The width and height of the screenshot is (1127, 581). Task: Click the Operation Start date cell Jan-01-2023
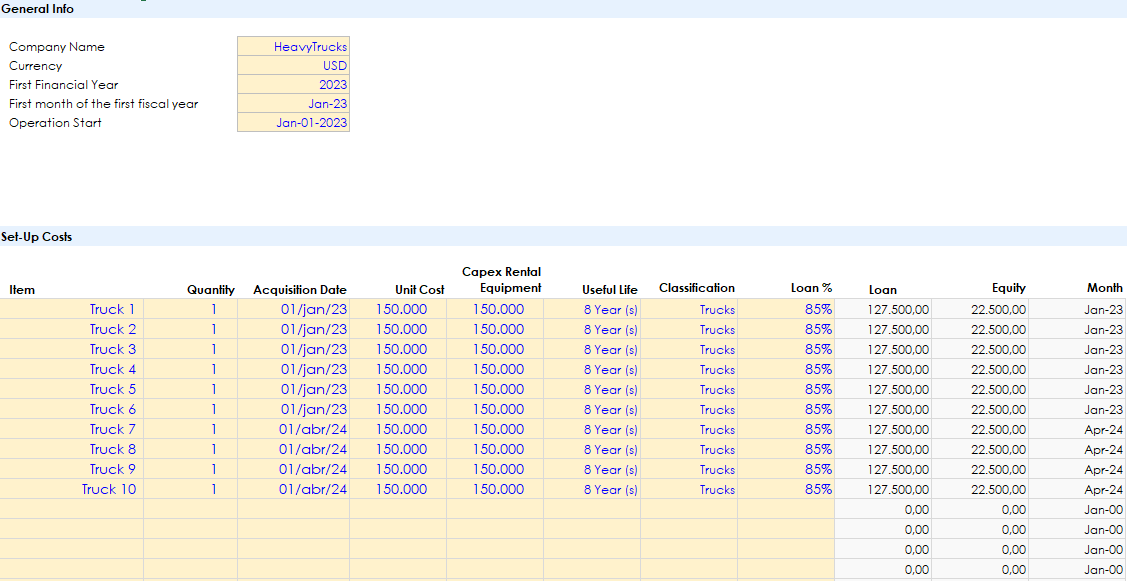[x=293, y=123]
